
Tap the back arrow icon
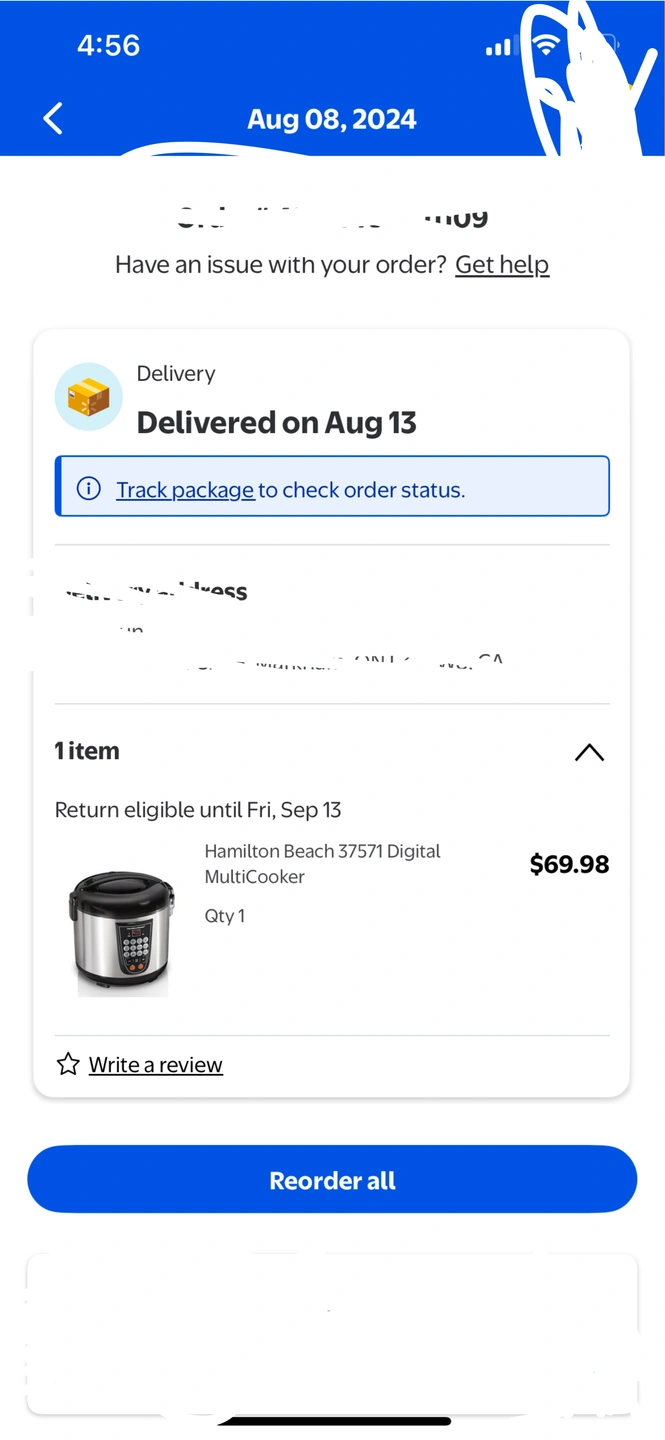[x=53, y=119]
